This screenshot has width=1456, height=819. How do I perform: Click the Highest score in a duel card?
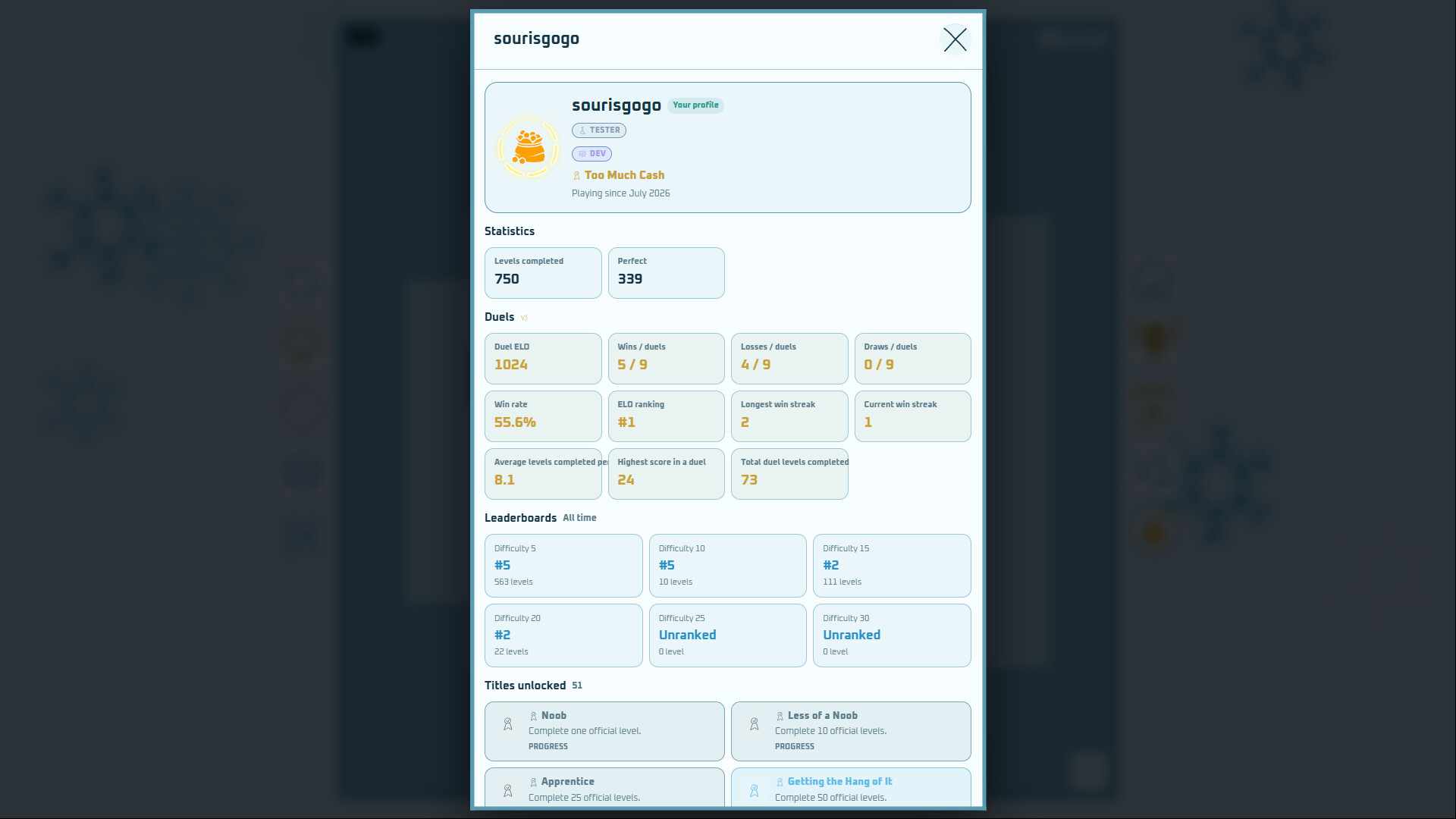click(x=667, y=474)
